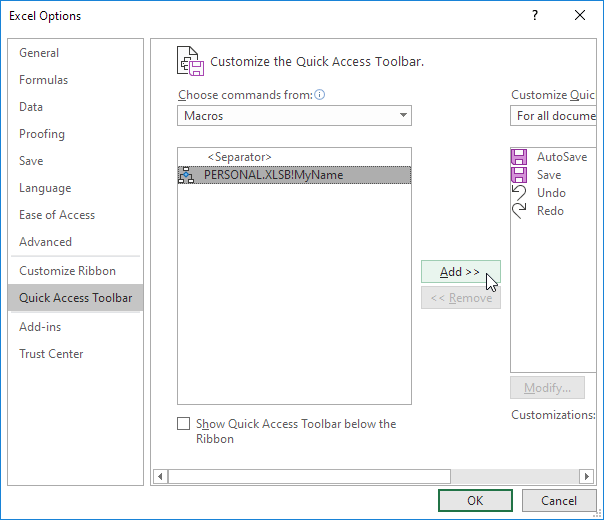Open the Customize Ribbon category
The width and height of the screenshot is (604, 520).
pos(67,271)
